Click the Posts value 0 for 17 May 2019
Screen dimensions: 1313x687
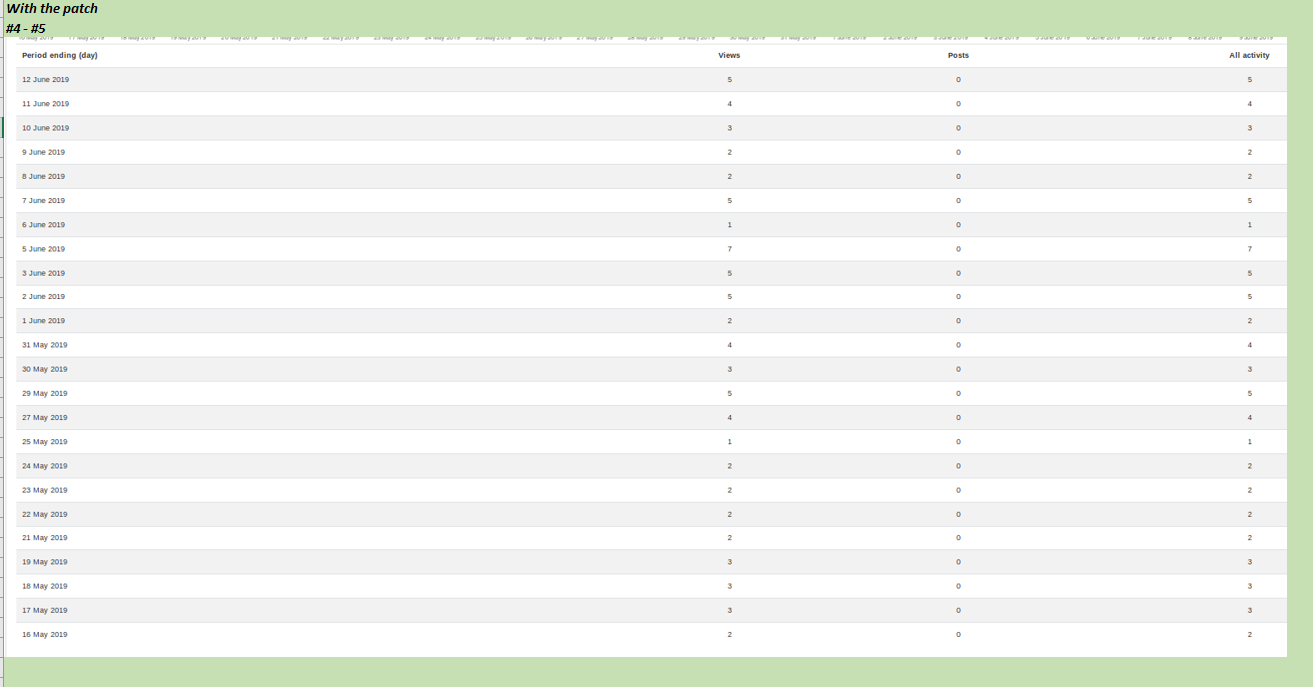958,610
